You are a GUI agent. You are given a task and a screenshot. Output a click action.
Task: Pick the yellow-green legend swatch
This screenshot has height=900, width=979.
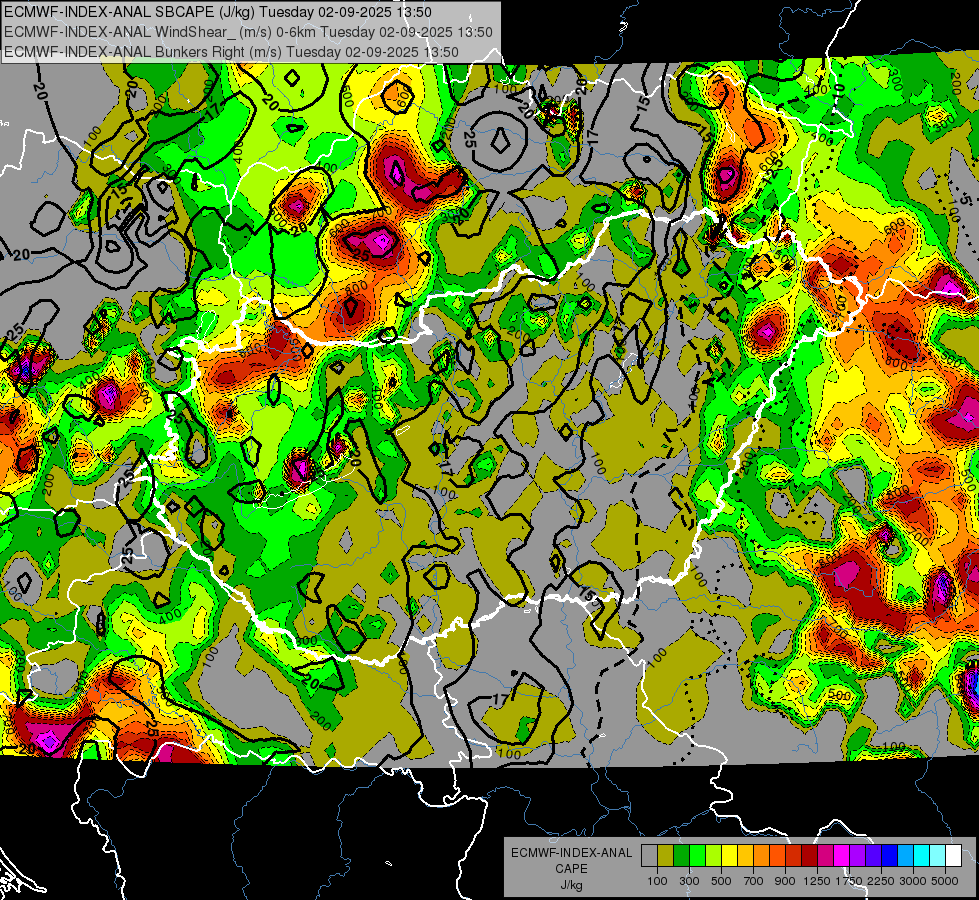point(713,856)
